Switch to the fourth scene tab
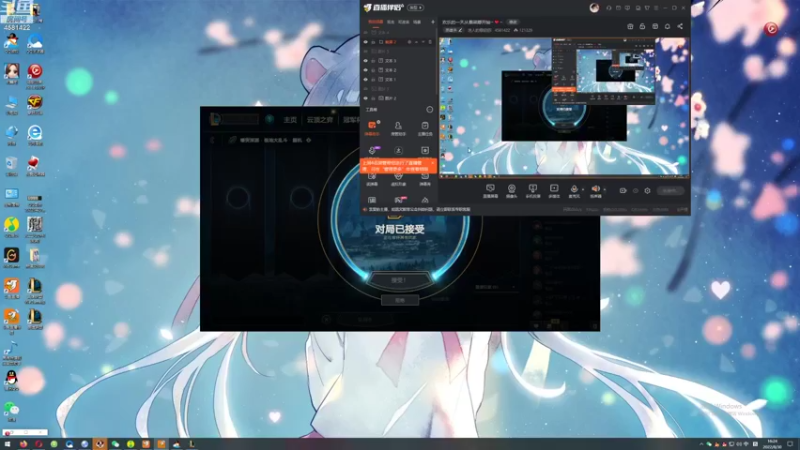This screenshot has height=450, width=800. 417,22
